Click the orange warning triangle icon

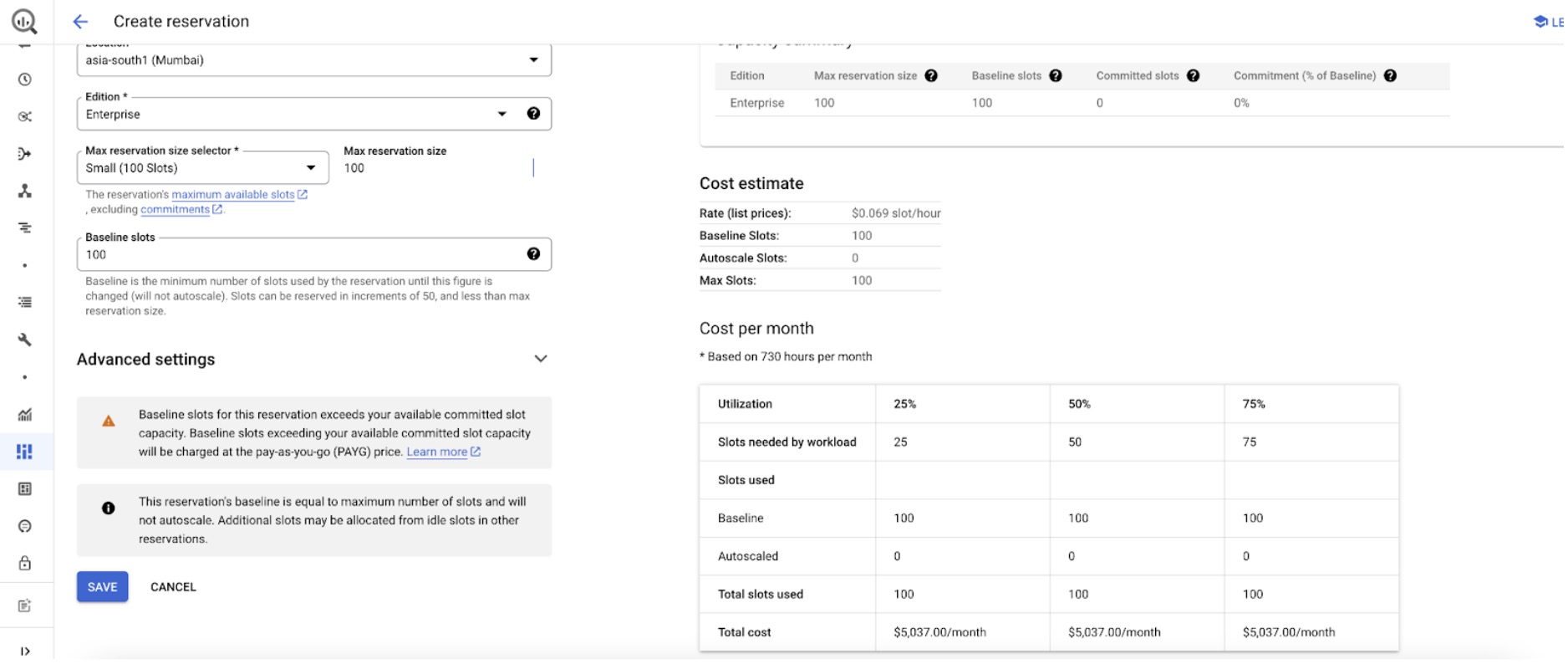coord(109,421)
